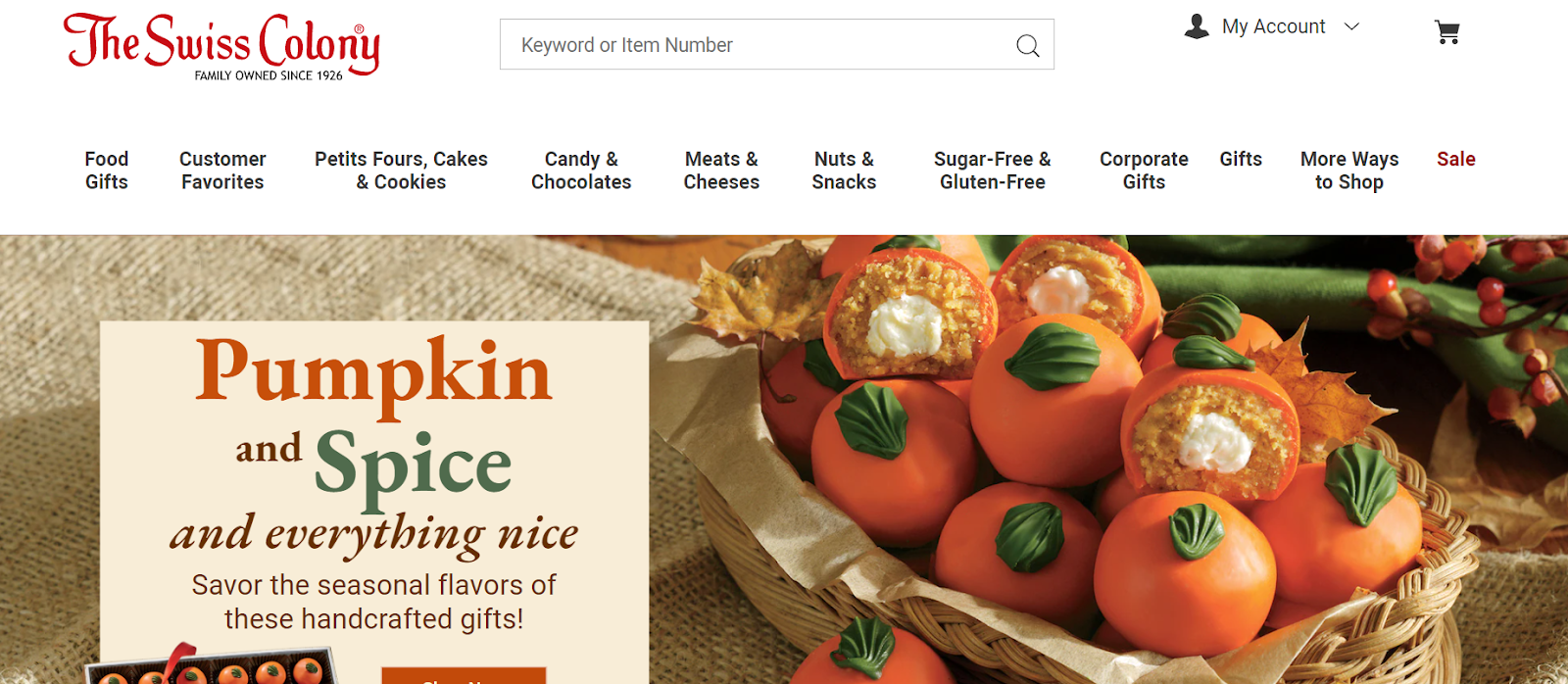Screen dimensions: 1568x684
Task: Open Sugar-Free & Gluten-Free menu
Action: [x=993, y=171]
